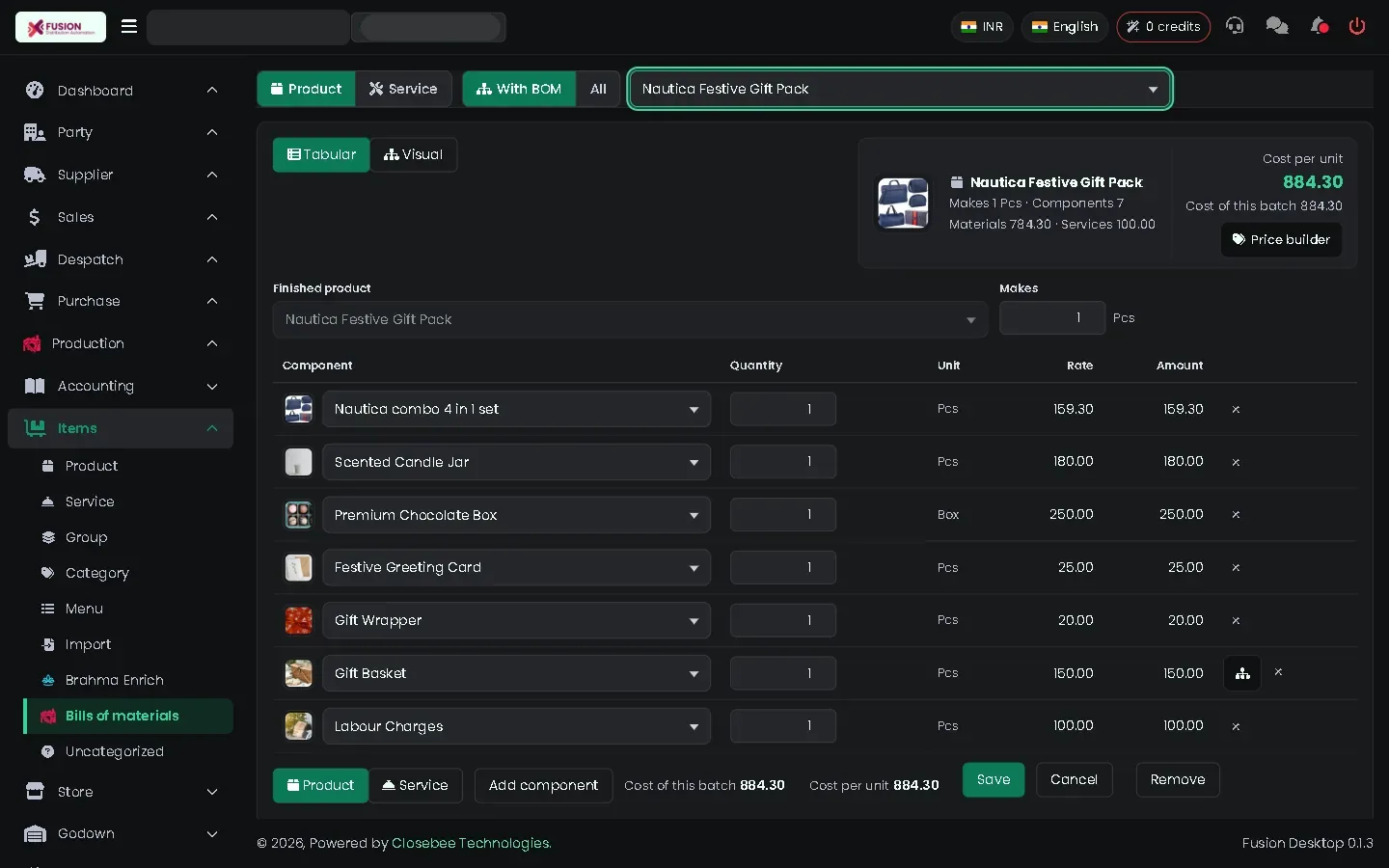Click the Nautica Festive Gift Pack thumbnail
This screenshot has width=1389, height=868.
tap(904, 203)
